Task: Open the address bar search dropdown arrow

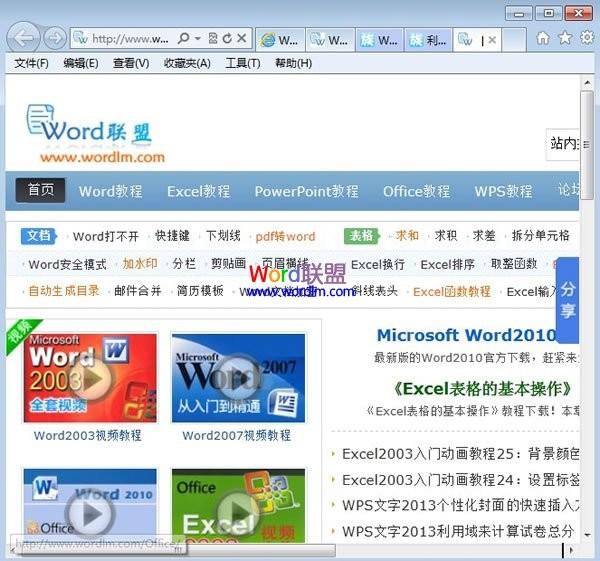Action: [x=198, y=38]
